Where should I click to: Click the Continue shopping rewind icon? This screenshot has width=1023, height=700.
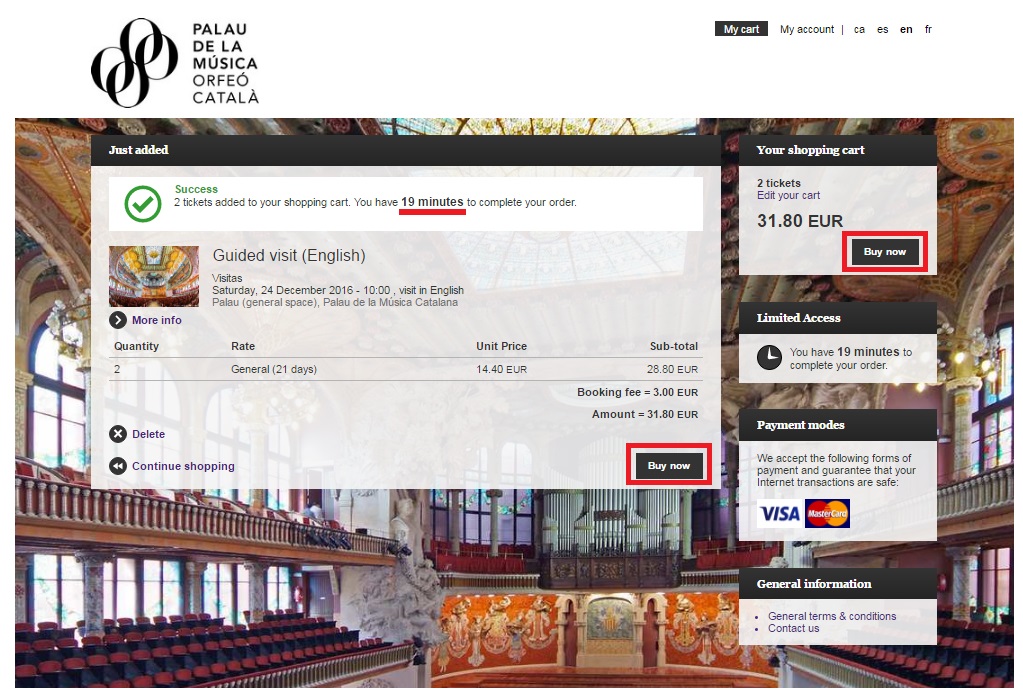[x=117, y=466]
